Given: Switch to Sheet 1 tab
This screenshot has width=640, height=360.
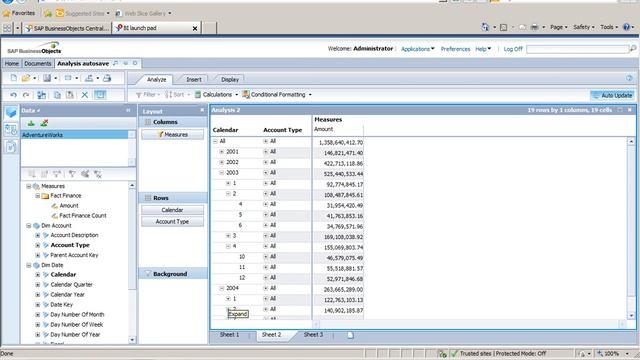Looking at the screenshot, I should [x=229, y=335].
